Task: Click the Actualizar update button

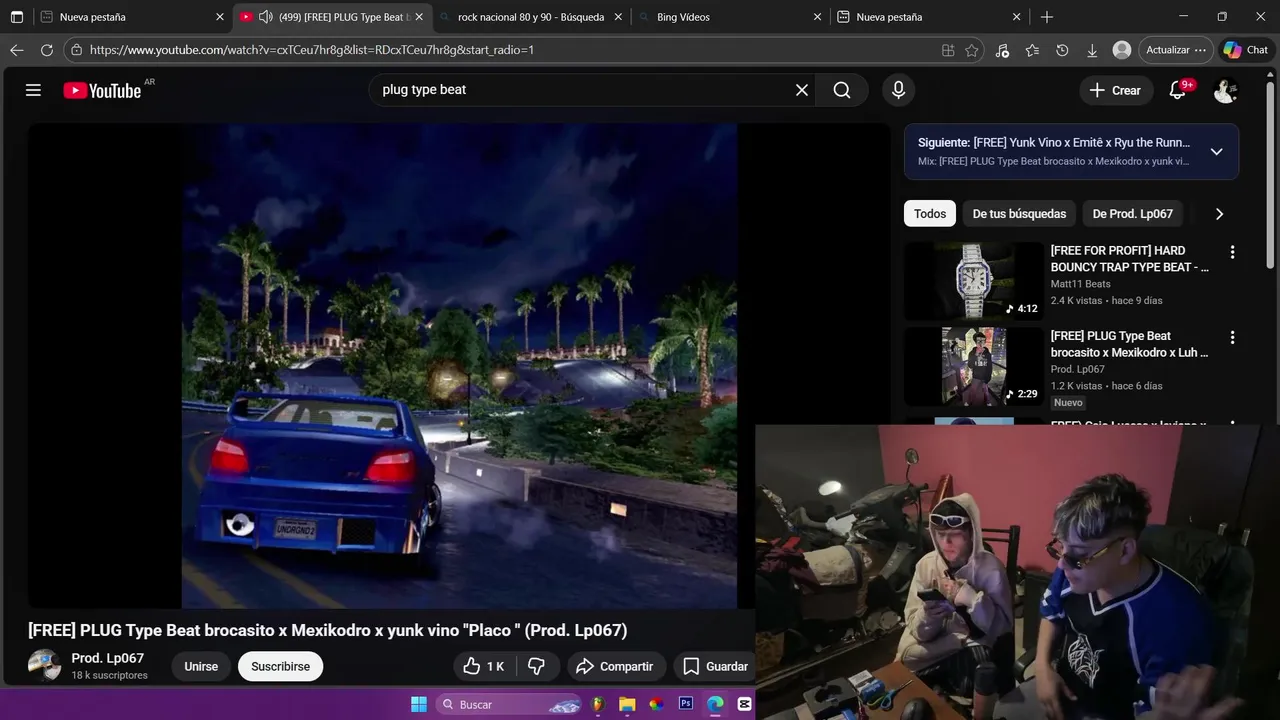Action: tap(1175, 50)
